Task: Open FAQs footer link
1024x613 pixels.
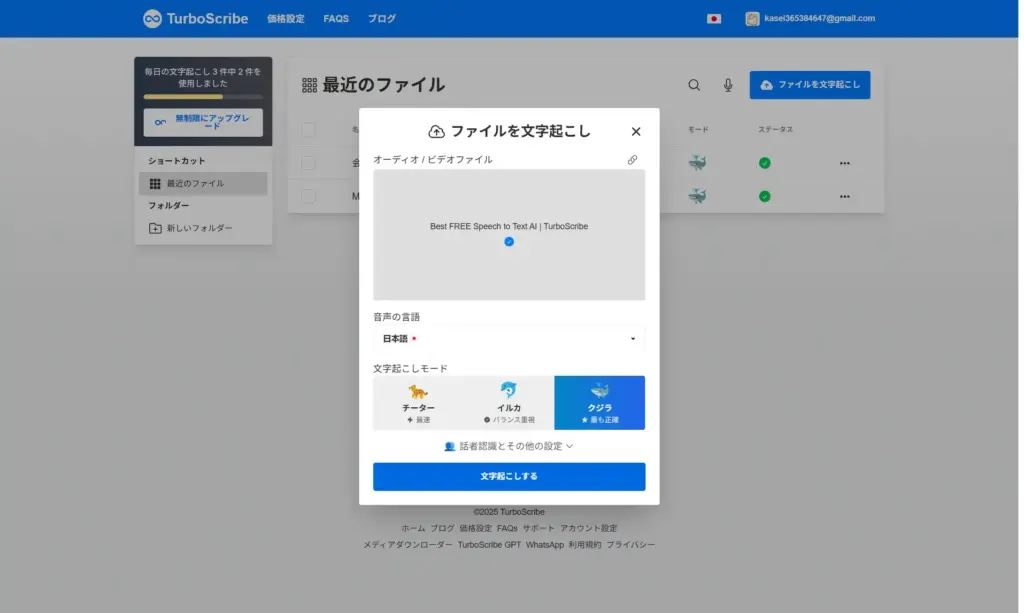Action: coord(507,528)
